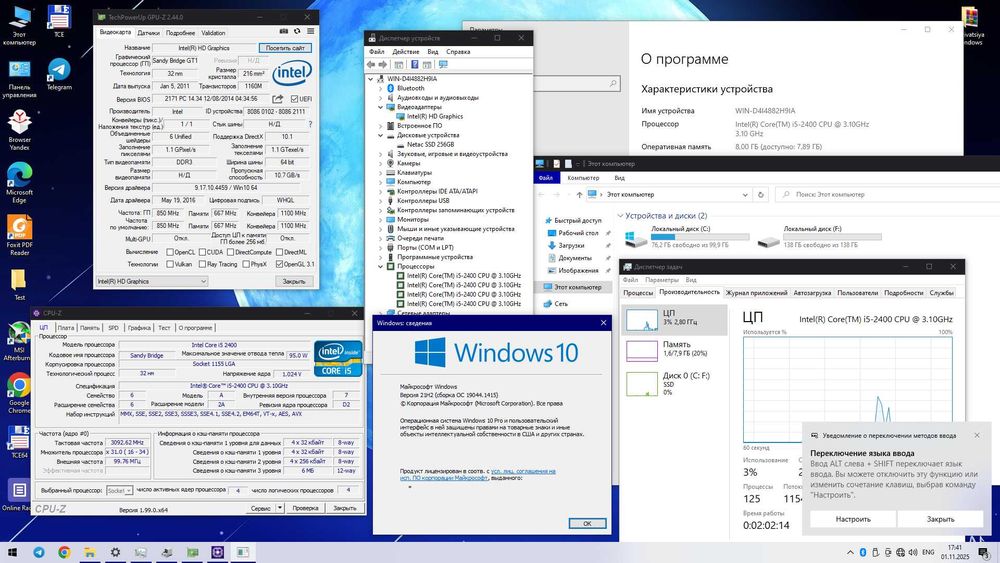Show hidden tray icons chevron

pos(849,552)
